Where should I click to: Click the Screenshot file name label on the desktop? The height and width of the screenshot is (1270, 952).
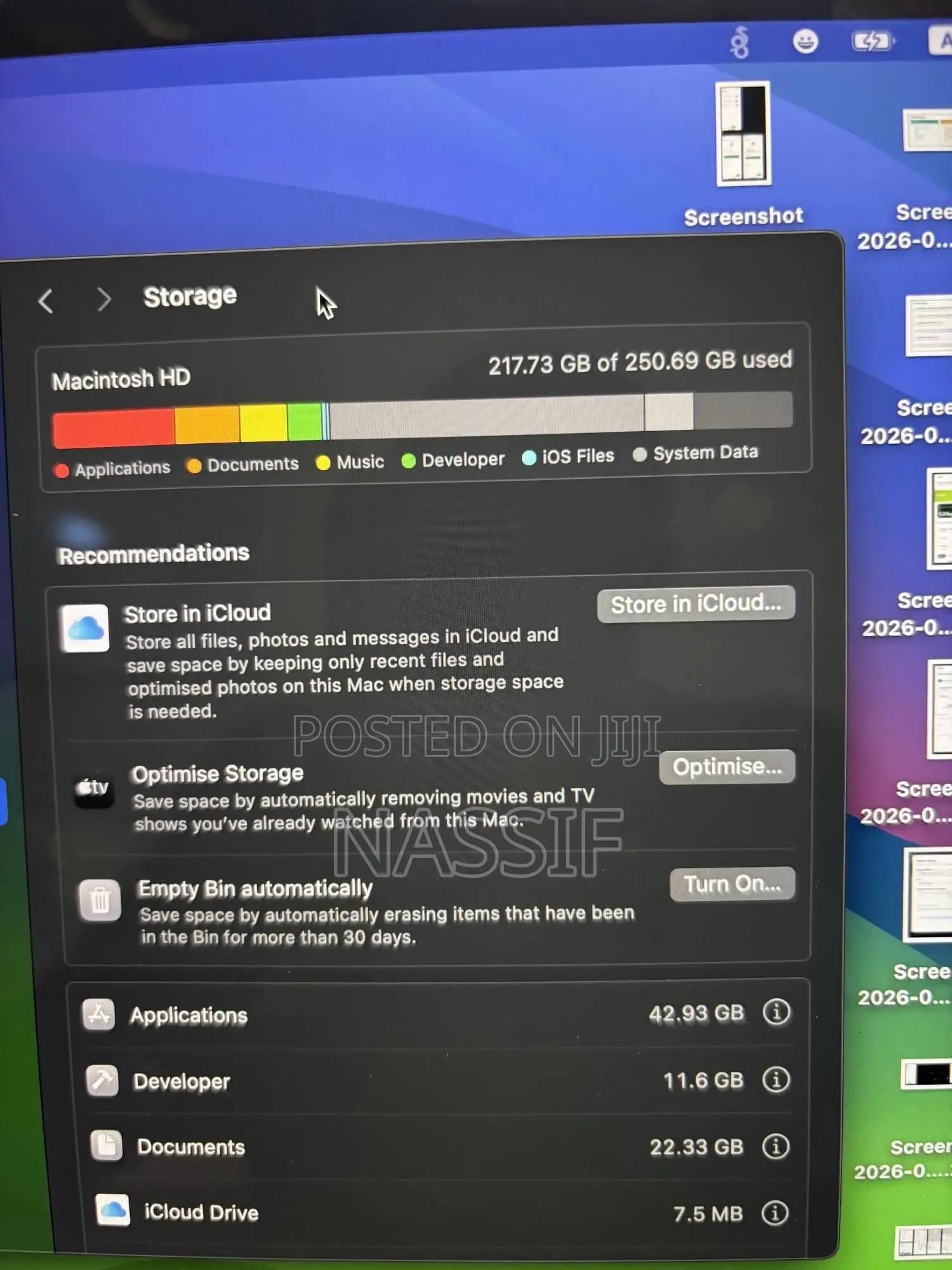(743, 217)
